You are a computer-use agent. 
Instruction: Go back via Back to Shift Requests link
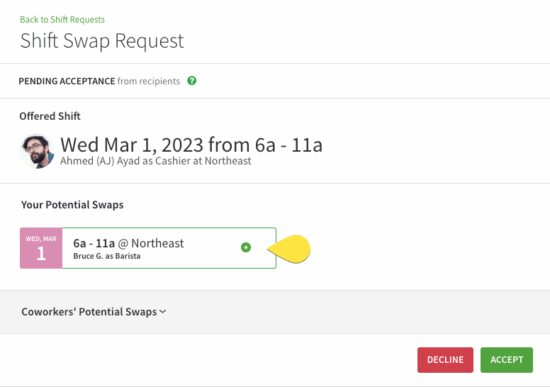click(62, 19)
